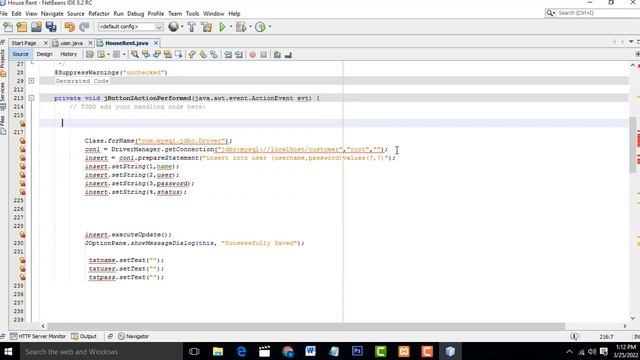Open the default config combo box
640x360 pixels.
click(131, 27)
